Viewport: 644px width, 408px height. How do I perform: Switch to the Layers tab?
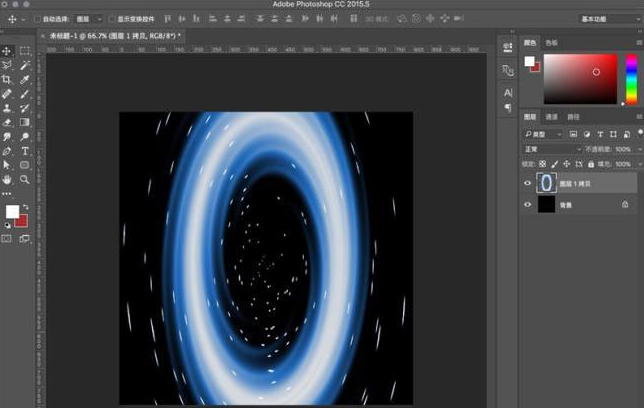pos(530,117)
